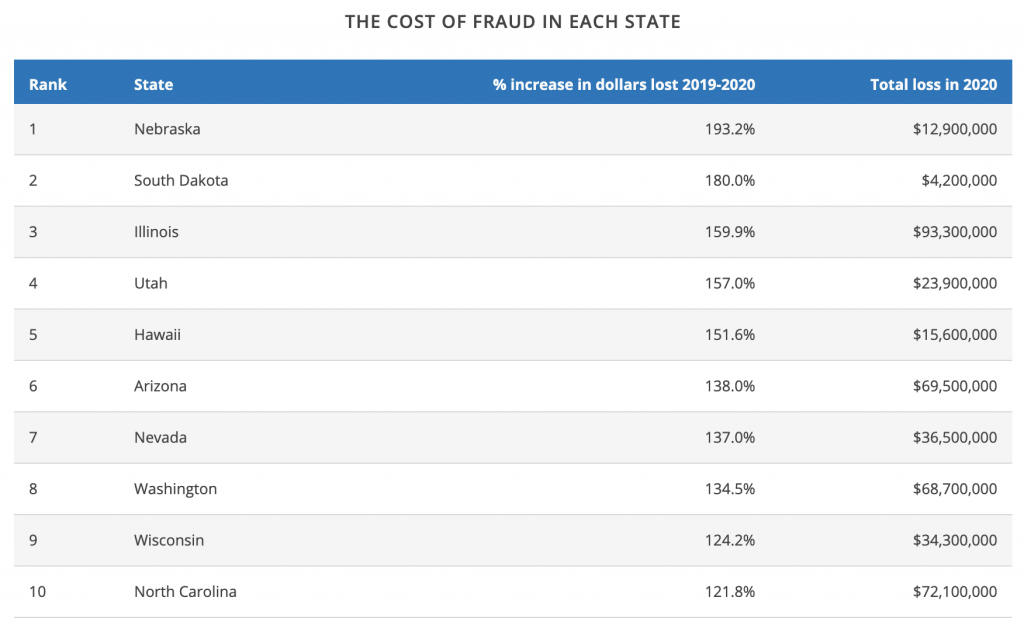Click the Utah state cell

point(151,283)
